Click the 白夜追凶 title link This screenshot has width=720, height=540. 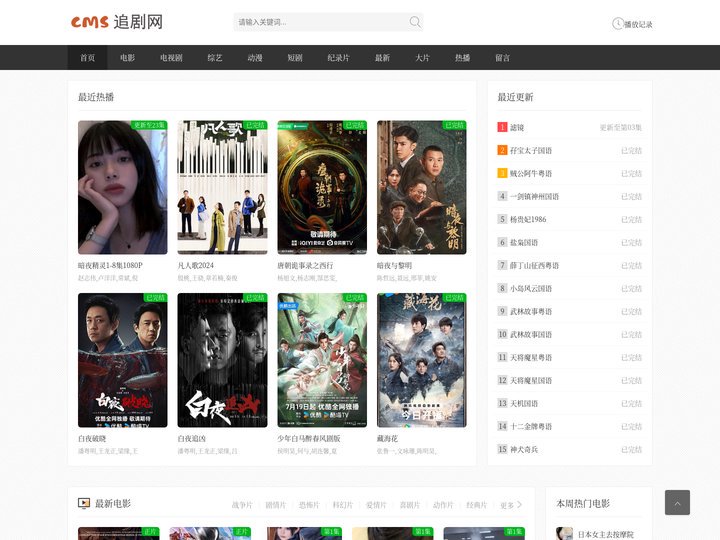coord(191,439)
